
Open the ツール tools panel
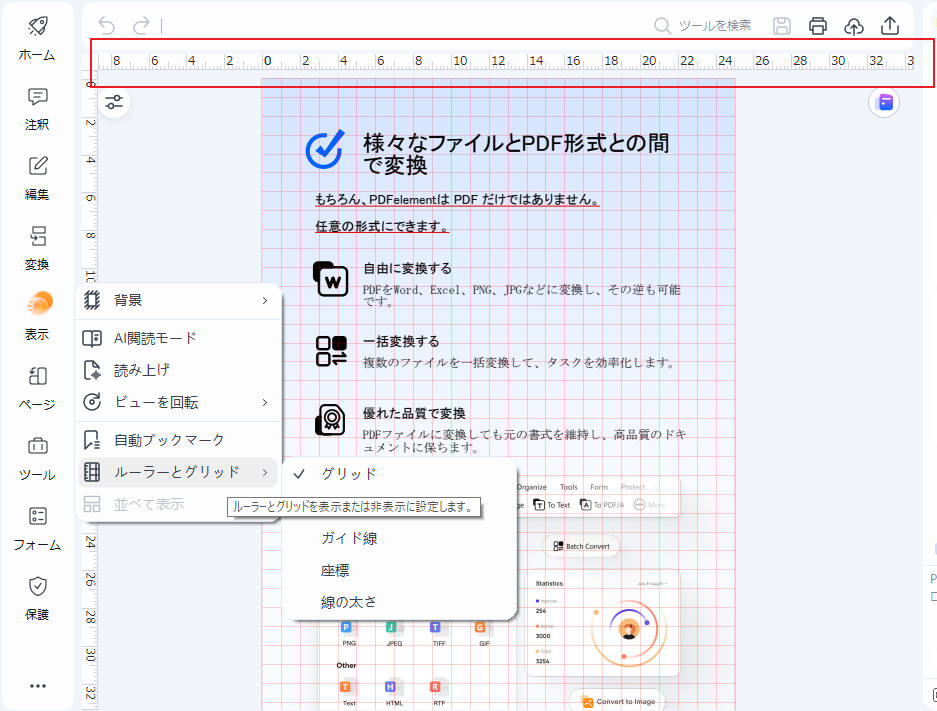click(x=36, y=460)
